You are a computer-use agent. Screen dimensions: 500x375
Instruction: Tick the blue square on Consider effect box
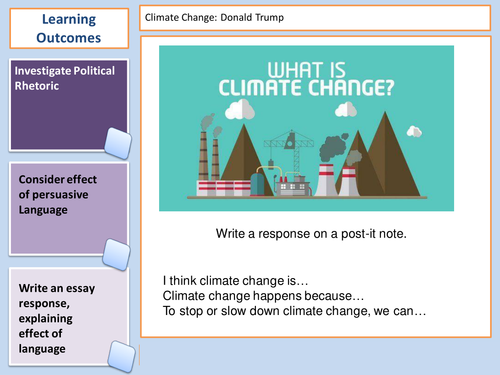point(116,254)
